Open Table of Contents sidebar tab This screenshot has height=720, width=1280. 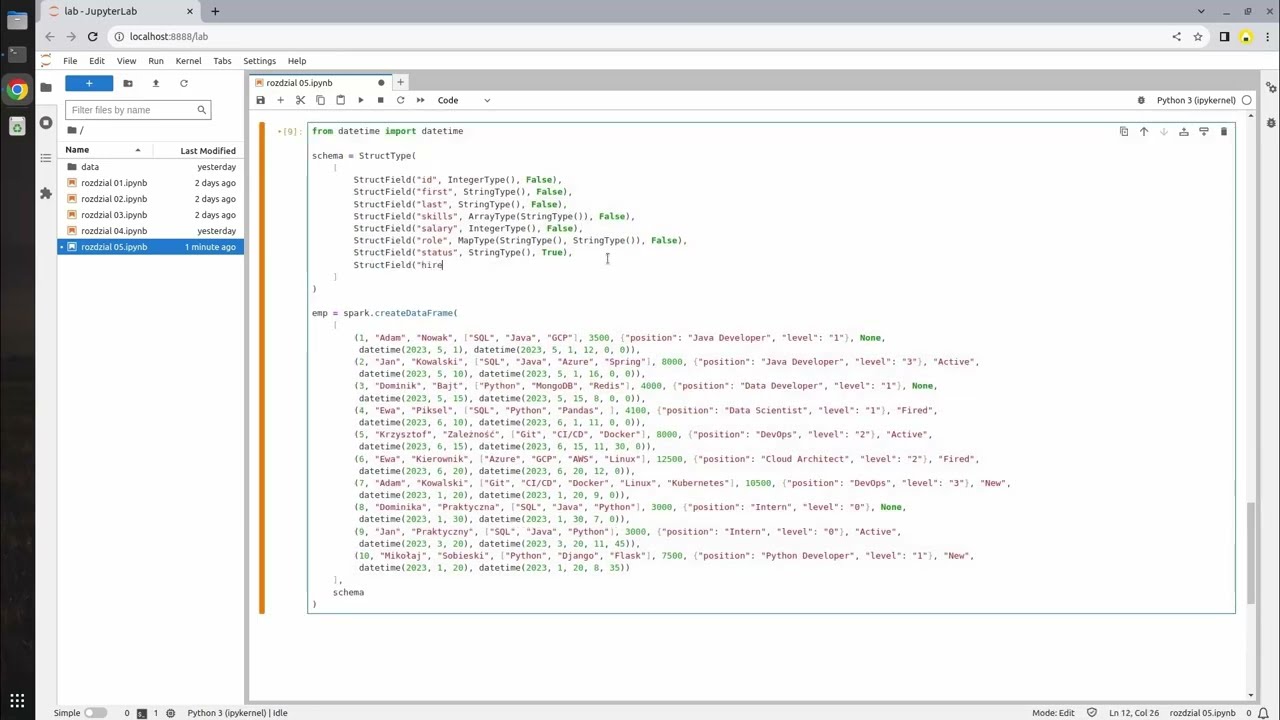coord(46,158)
